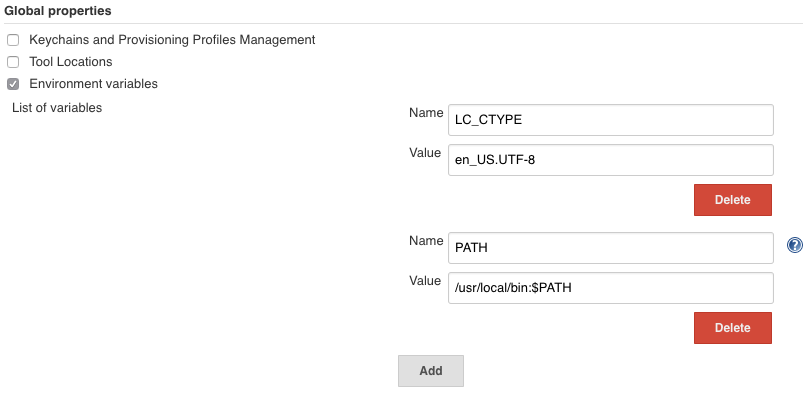Screen dimensions: 810x396
Task: Click the Name label beside LC_CTYPE
Action: (x=426, y=113)
